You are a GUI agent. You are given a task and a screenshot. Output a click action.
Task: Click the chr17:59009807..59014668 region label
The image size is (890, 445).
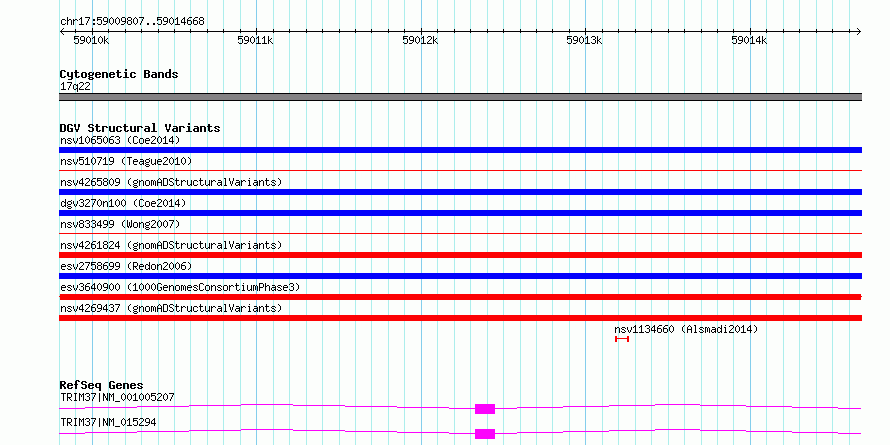pyautogui.click(x=132, y=22)
